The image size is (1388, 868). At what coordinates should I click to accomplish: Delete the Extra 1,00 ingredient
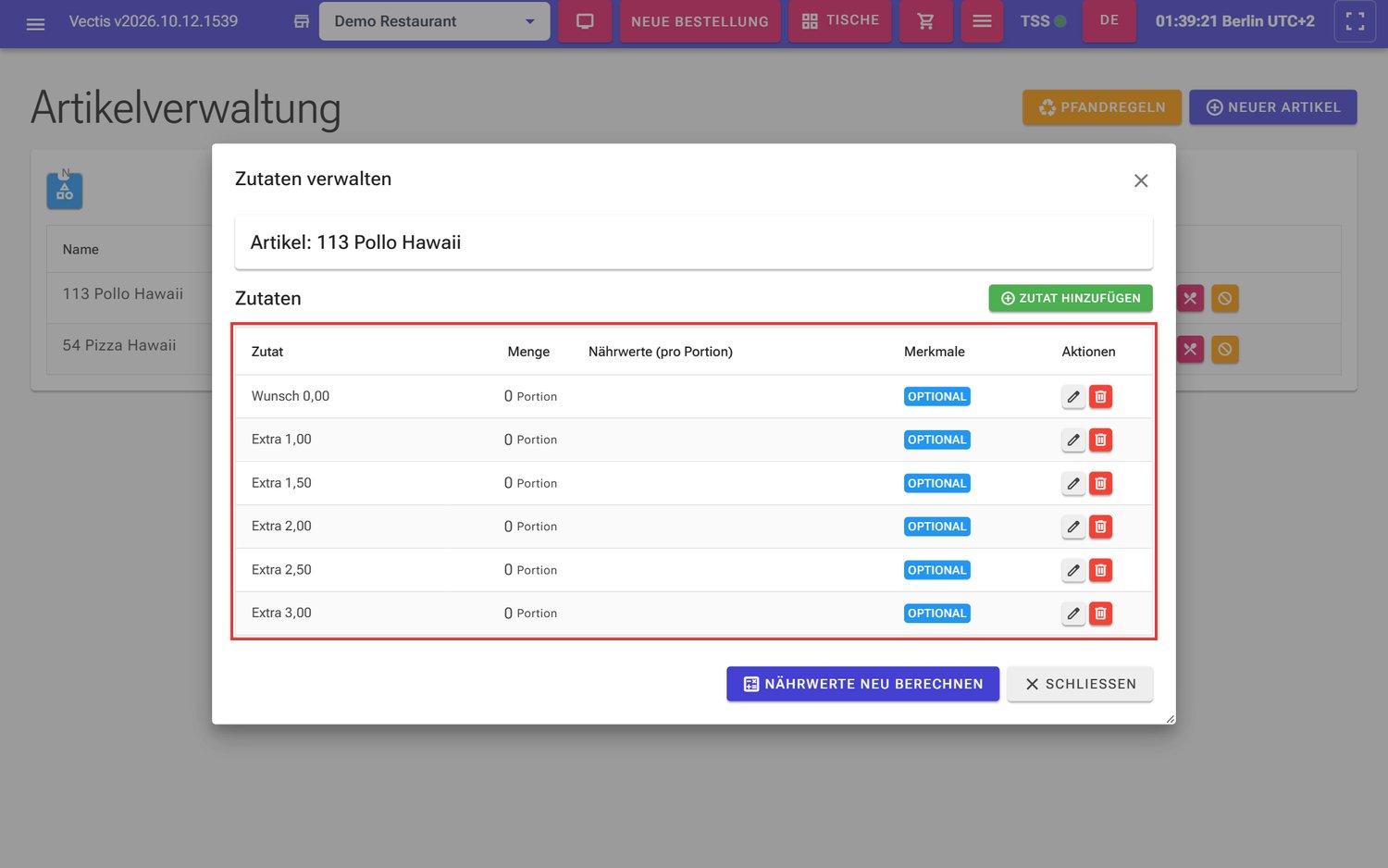click(1100, 440)
